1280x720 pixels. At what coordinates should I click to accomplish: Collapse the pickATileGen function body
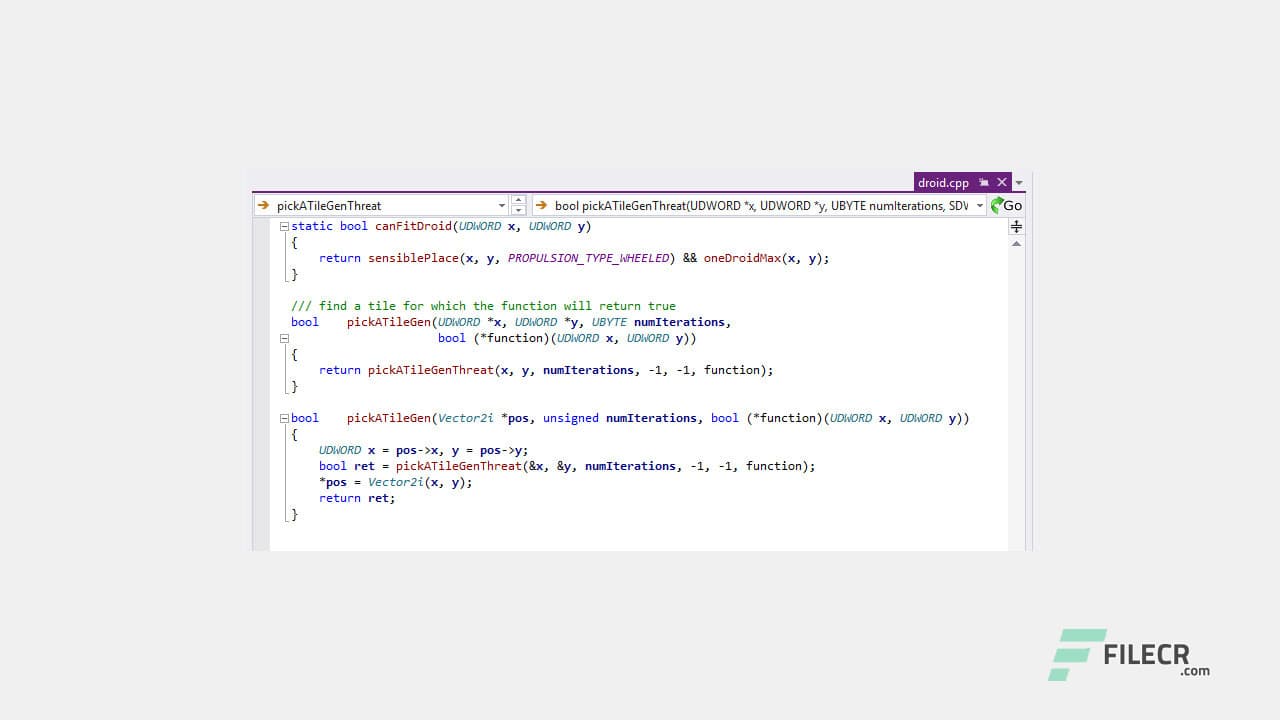click(284, 338)
